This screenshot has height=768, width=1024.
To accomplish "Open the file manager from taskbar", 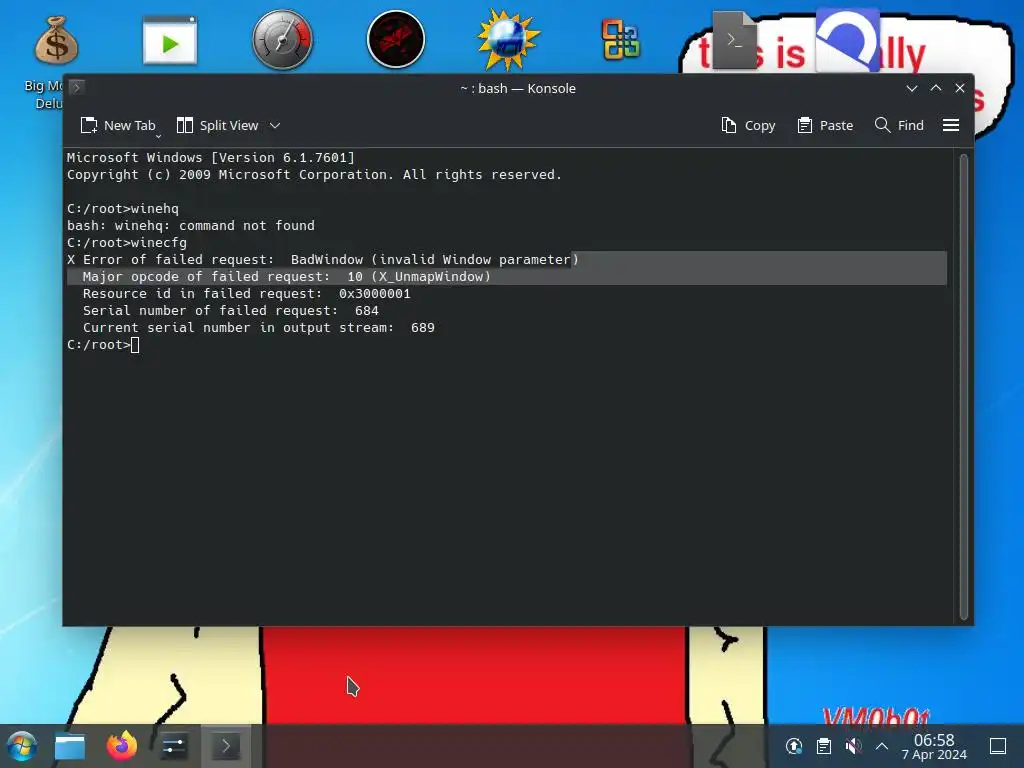I will point(70,746).
